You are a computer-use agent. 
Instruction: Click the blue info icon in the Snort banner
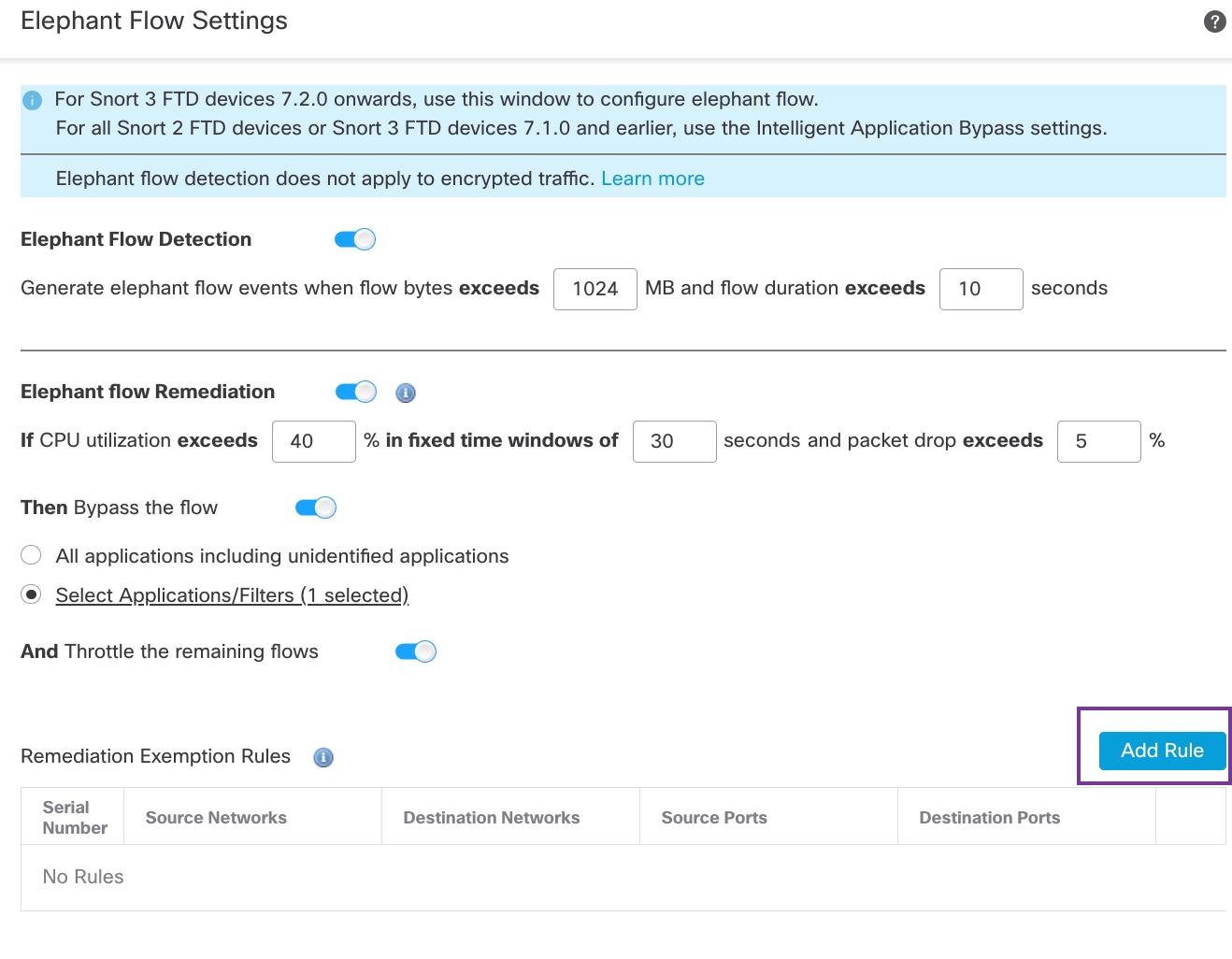tap(33, 100)
